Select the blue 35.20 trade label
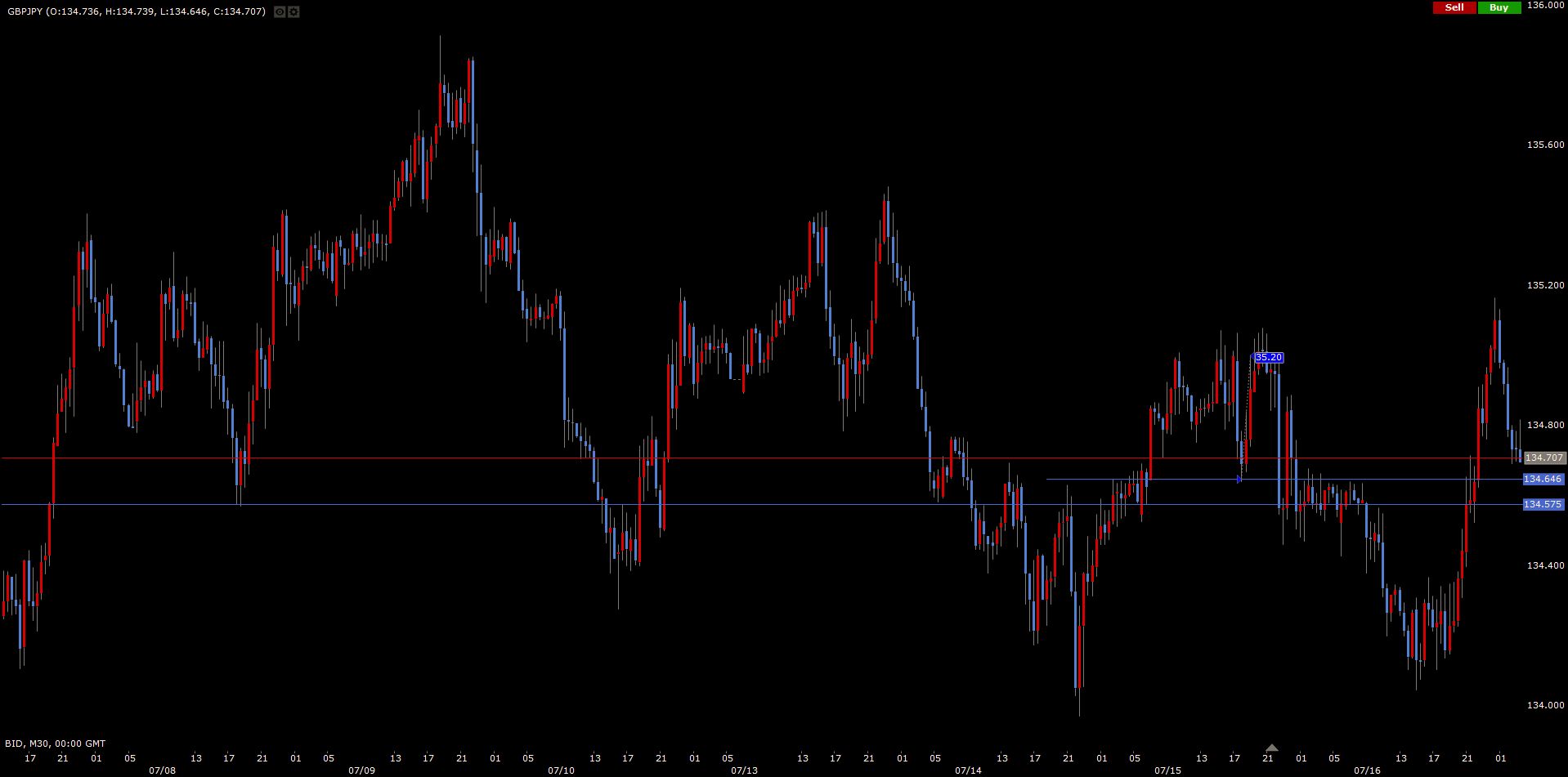 1268,358
